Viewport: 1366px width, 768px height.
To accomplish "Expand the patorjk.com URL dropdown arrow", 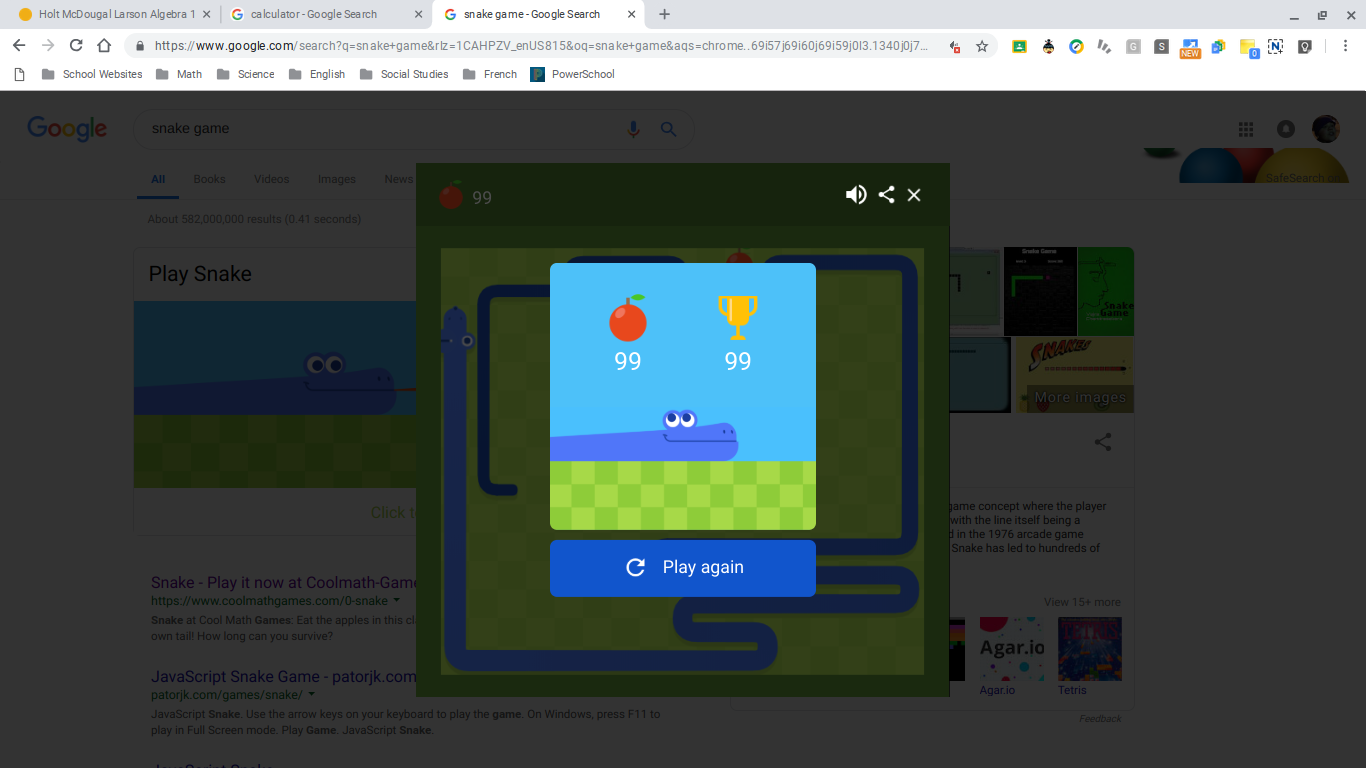I will point(312,695).
